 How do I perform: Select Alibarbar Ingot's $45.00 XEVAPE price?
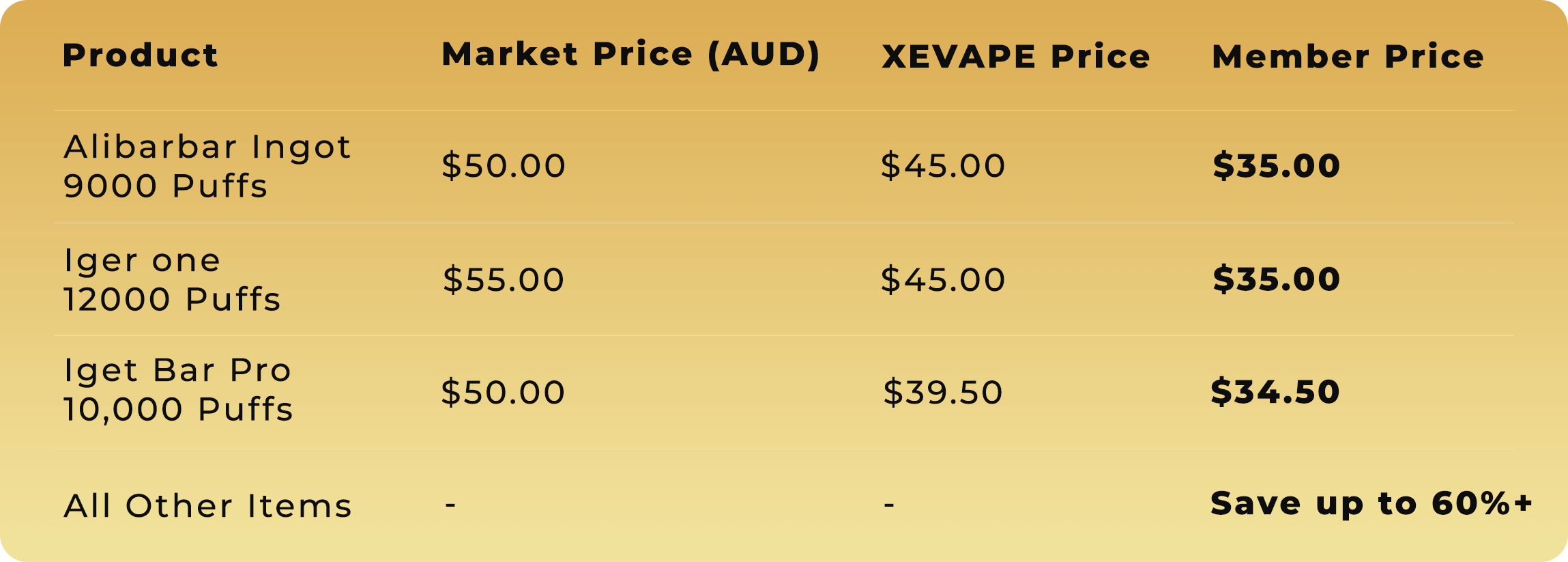point(943,166)
